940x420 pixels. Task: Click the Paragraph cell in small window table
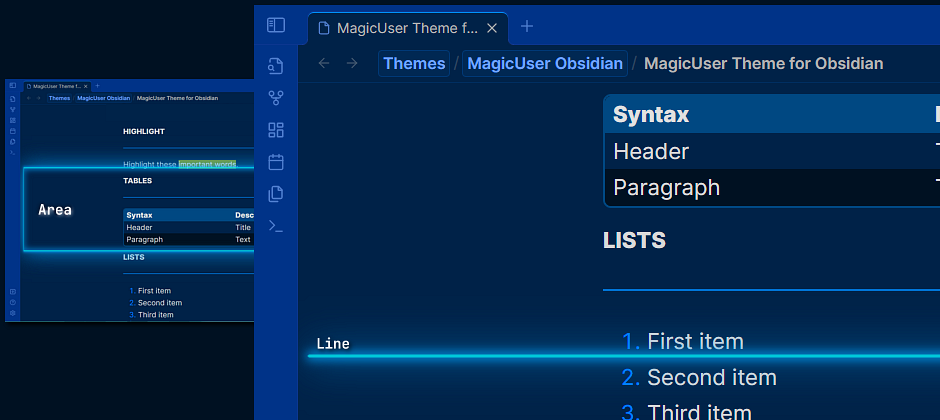[x=144, y=240]
